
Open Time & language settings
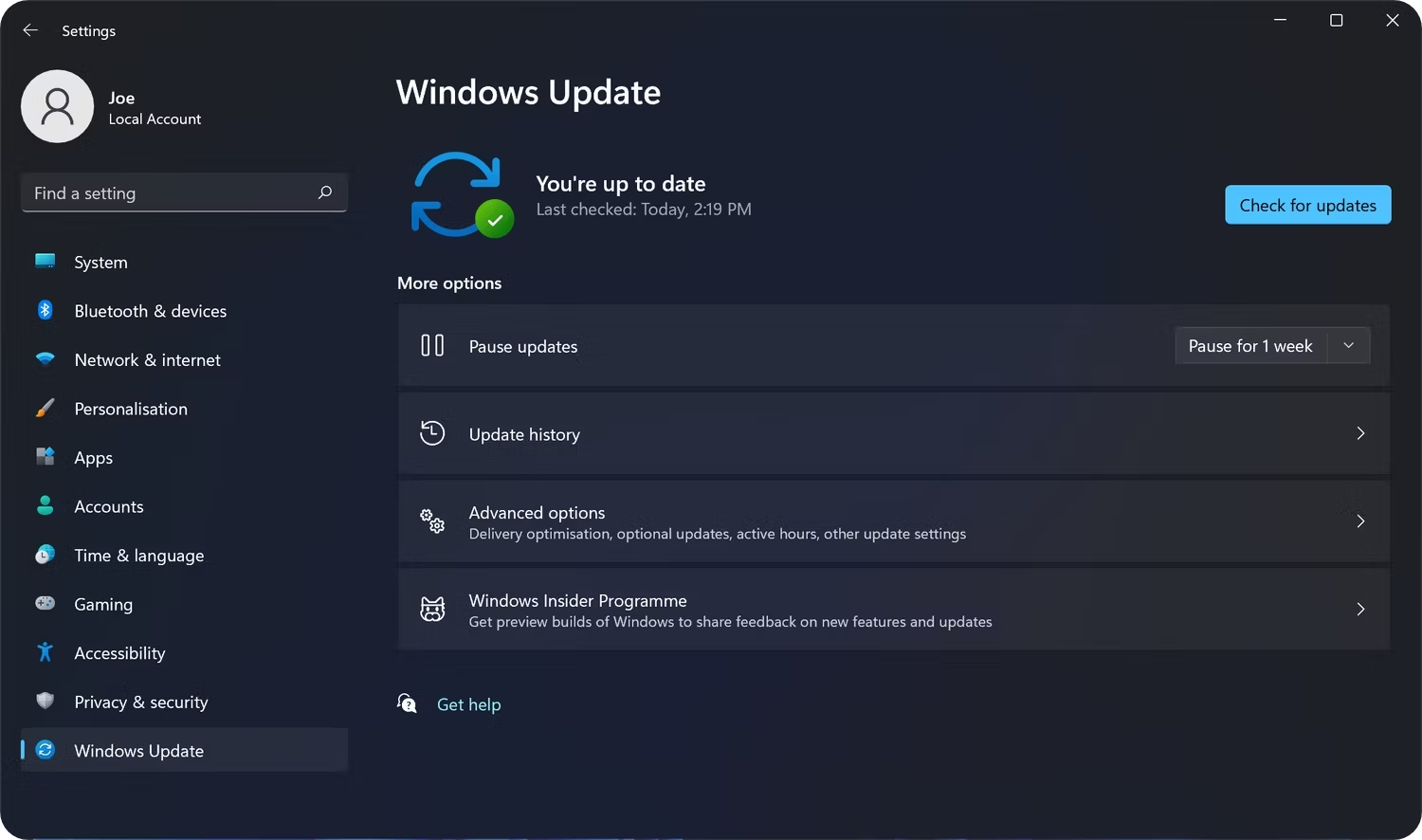coord(138,556)
